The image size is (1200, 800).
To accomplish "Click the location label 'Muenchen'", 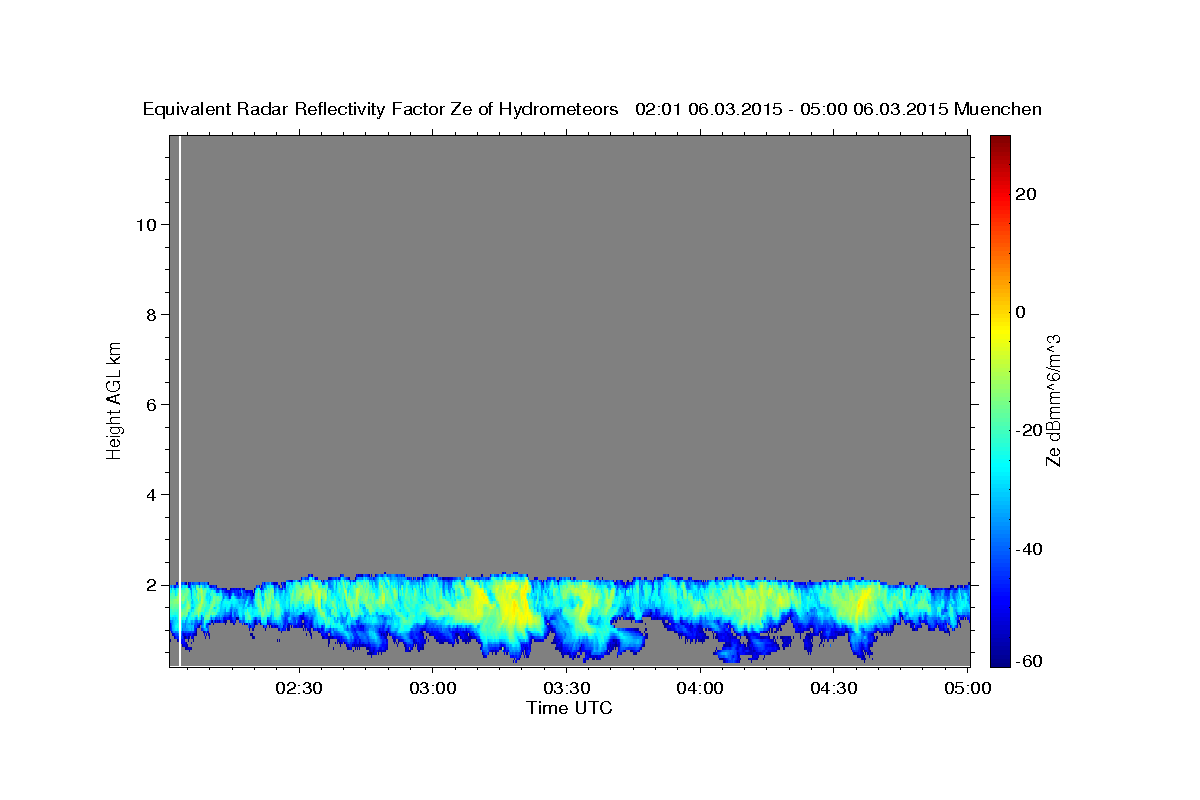I will click(998, 109).
